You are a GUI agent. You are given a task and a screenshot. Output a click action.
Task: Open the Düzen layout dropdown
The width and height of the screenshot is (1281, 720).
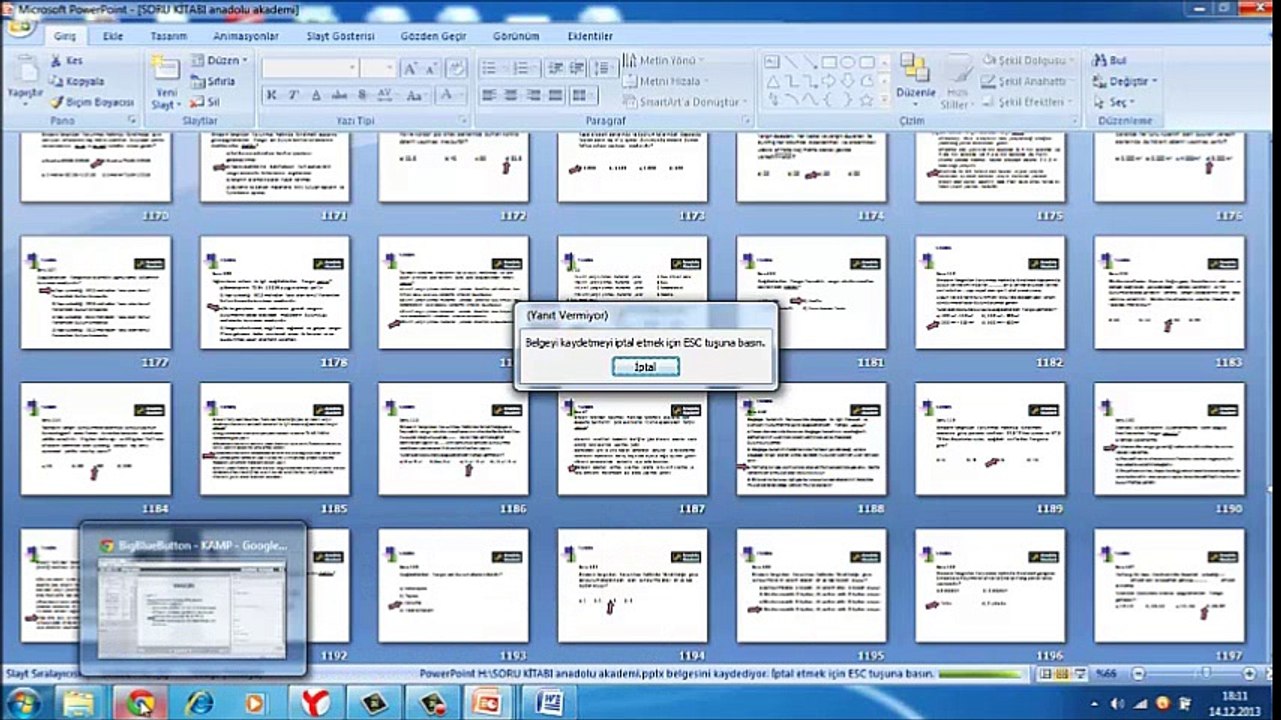pos(219,61)
